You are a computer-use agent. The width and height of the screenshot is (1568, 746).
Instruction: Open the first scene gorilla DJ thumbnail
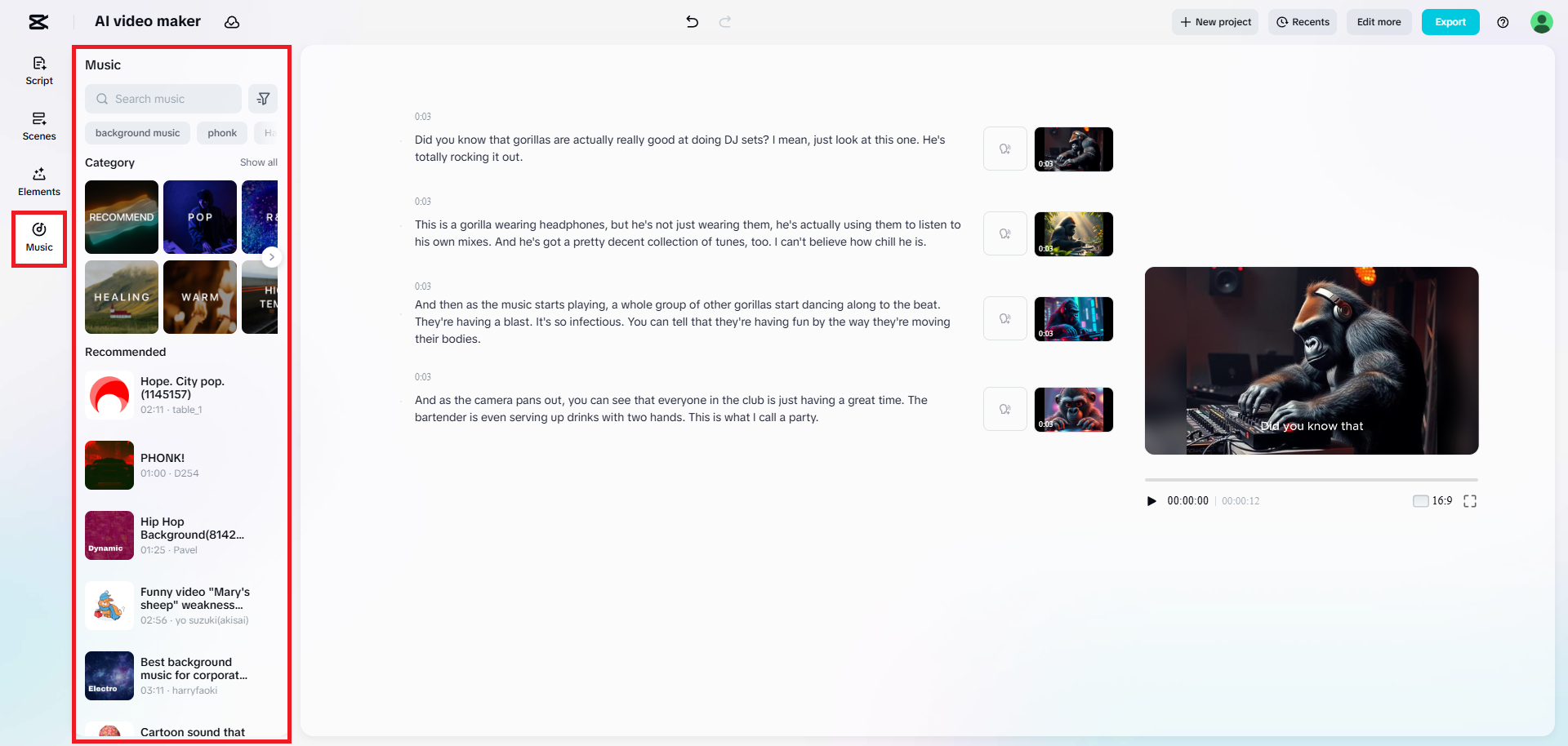tap(1074, 149)
